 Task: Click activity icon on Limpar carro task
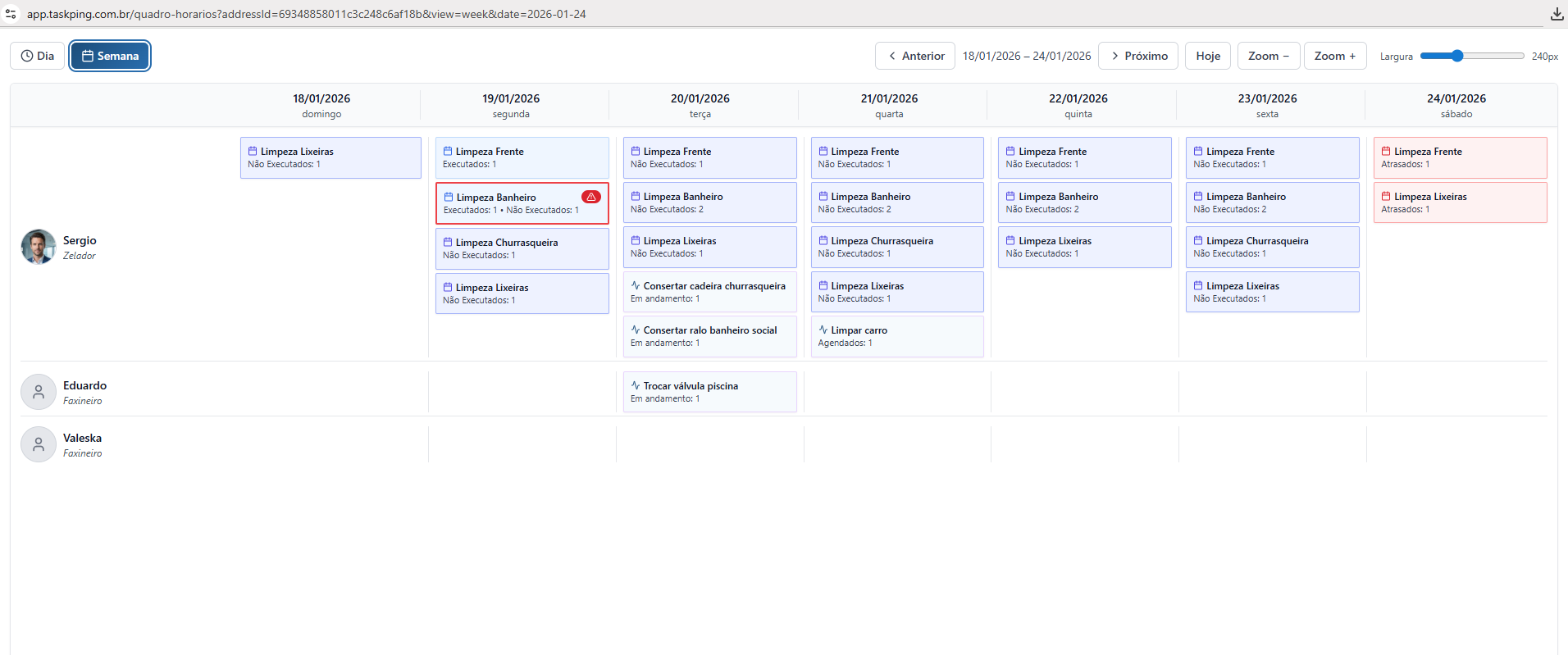(x=823, y=330)
